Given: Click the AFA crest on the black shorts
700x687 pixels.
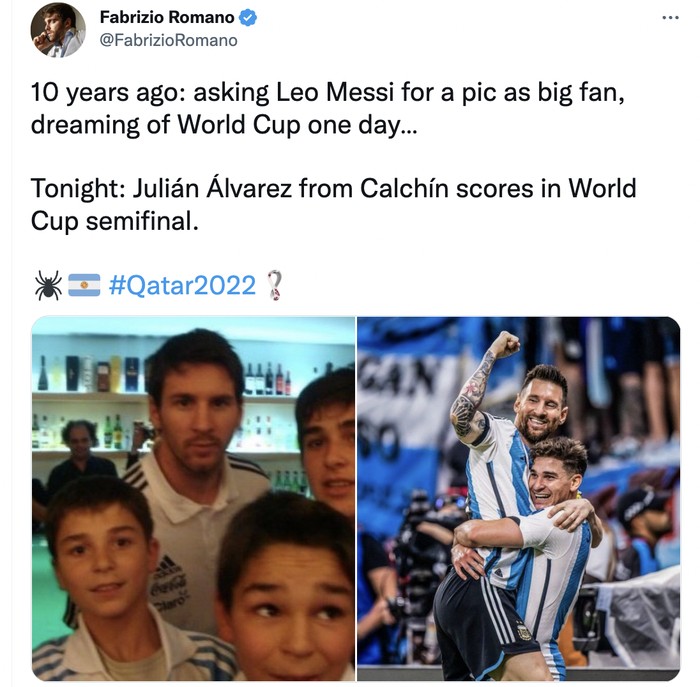Looking at the screenshot, I should tap(523, 632).
